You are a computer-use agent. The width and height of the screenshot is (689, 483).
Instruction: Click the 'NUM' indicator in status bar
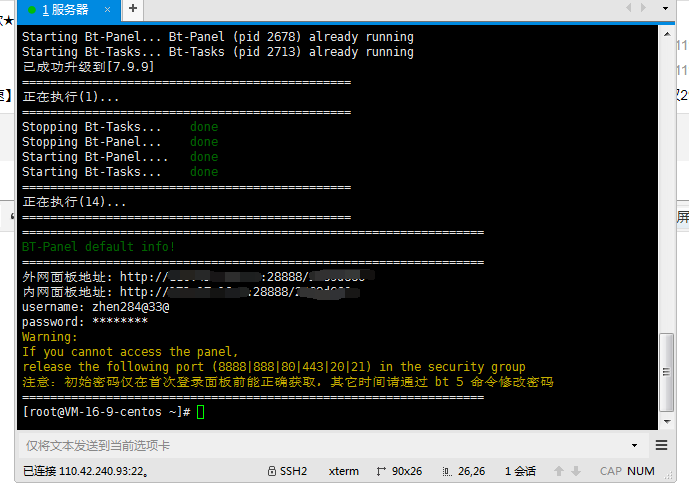tap(641, 472)
